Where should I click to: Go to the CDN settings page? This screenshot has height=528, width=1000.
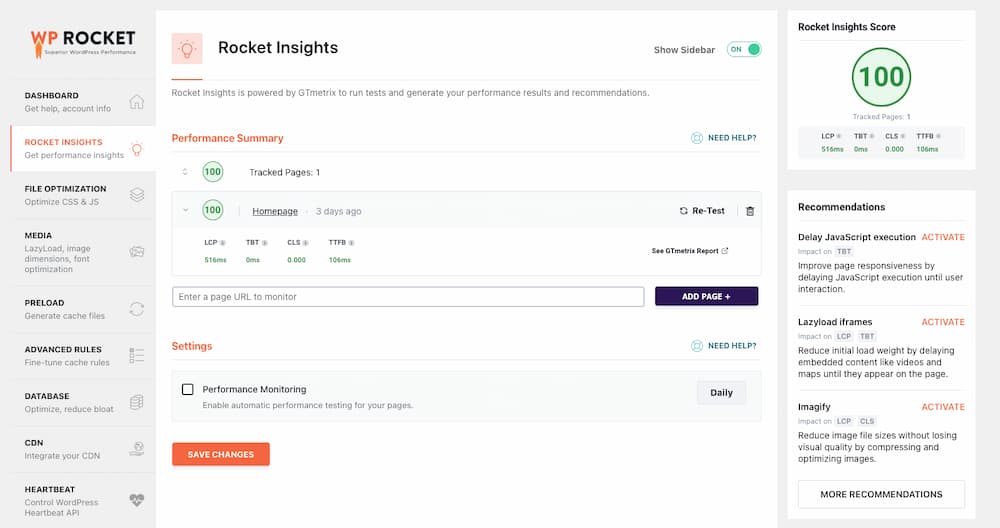[83, 449]
